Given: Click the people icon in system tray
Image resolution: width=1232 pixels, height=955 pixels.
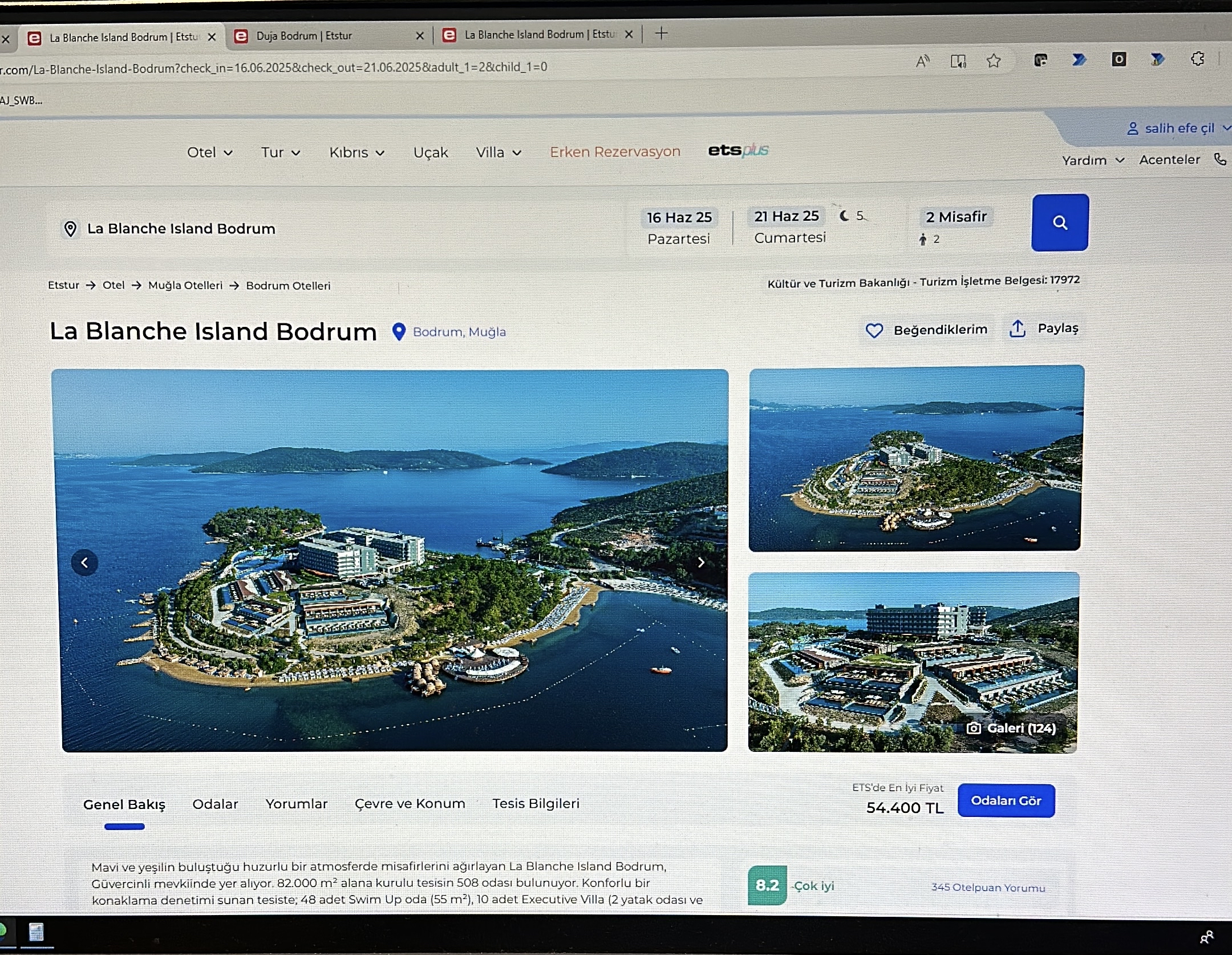Looking at the screenshot, I should [1207, 936].
